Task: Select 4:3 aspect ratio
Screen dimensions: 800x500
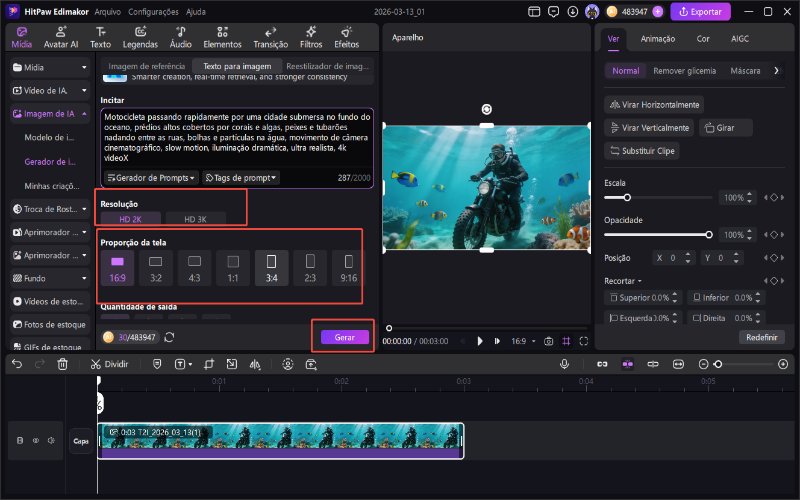Action: coord(194,268)
